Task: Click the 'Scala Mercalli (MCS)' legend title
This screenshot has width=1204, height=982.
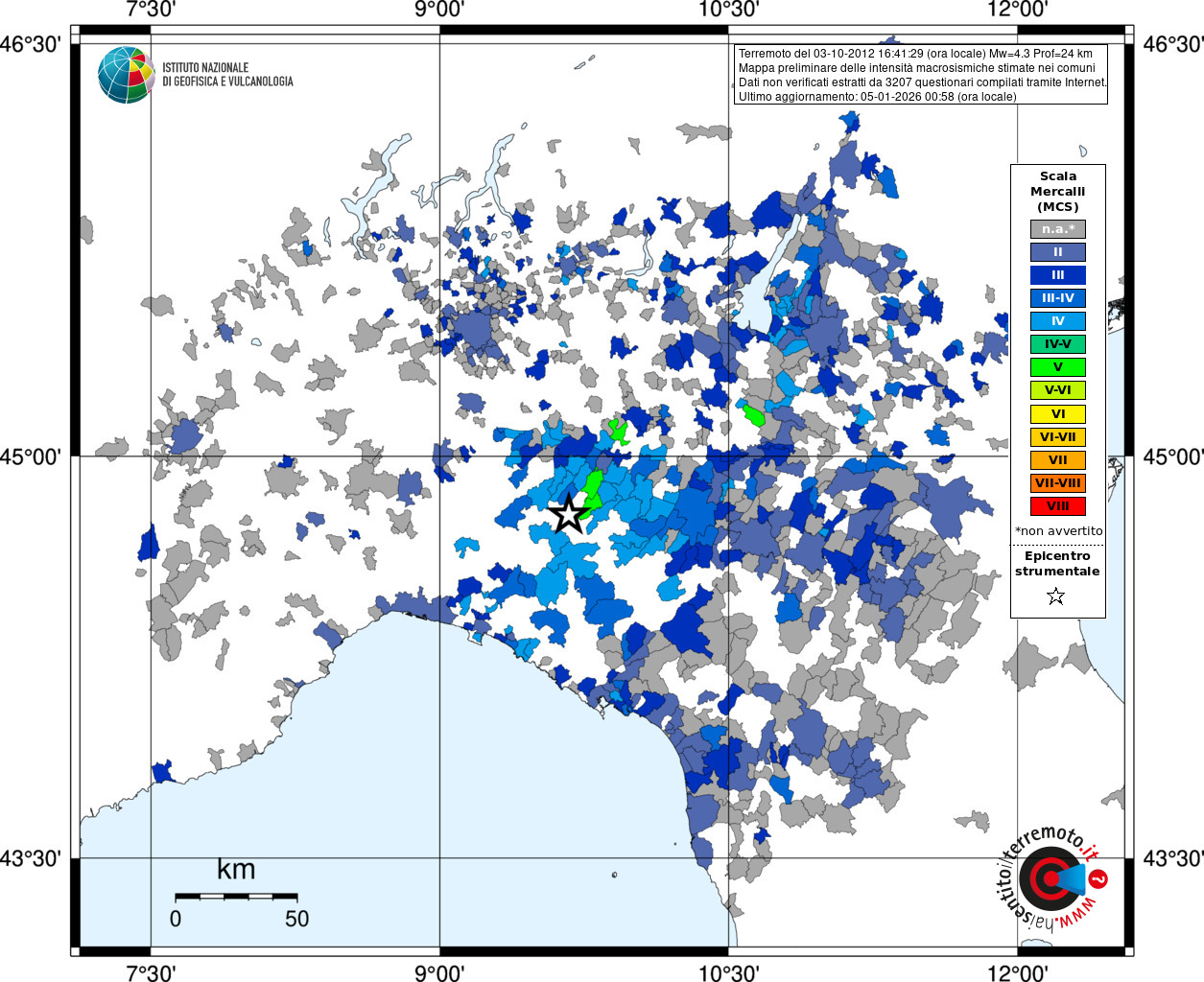Action: point(1058,192)
